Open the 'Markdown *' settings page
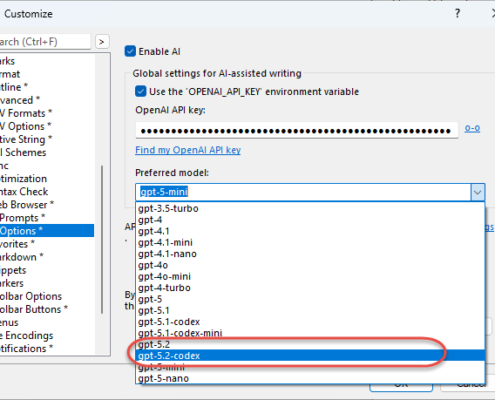495x400 pixels. 47,257
